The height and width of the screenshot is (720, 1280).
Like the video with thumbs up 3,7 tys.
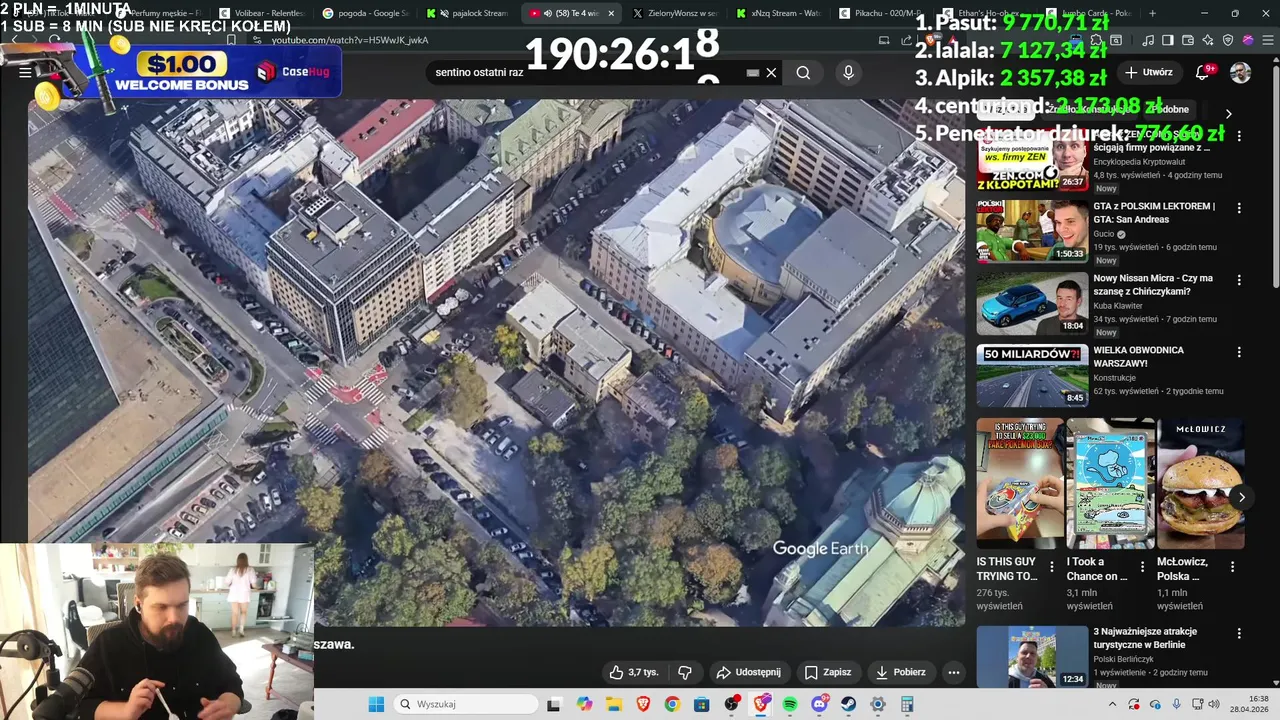pyautogui.click(x=634, y=672)
